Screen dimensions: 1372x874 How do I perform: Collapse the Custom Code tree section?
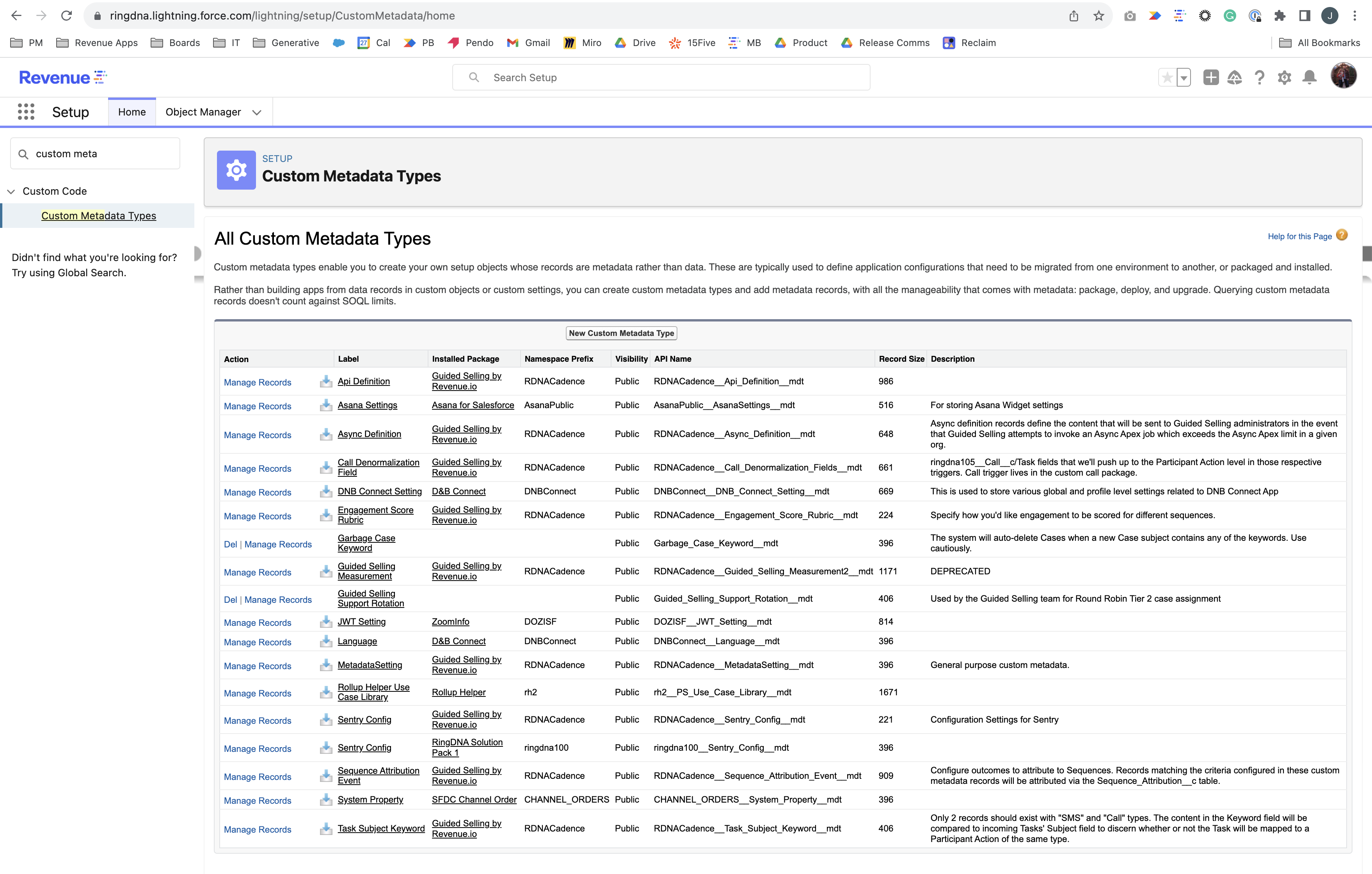pyautogui.click(x=11, y=192)
